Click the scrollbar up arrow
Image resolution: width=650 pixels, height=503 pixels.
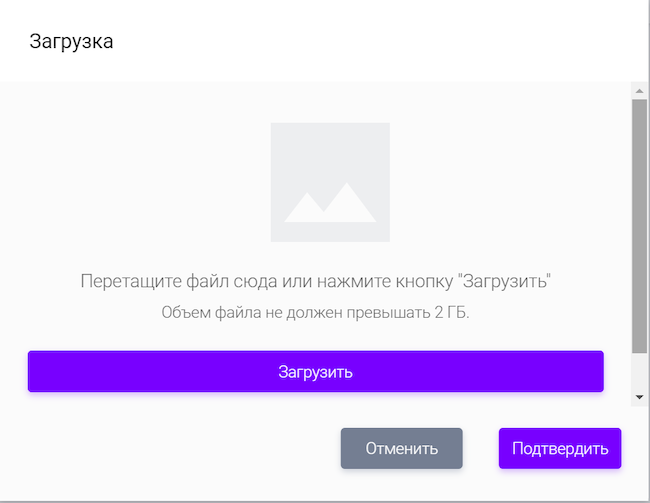coord(639,91)
